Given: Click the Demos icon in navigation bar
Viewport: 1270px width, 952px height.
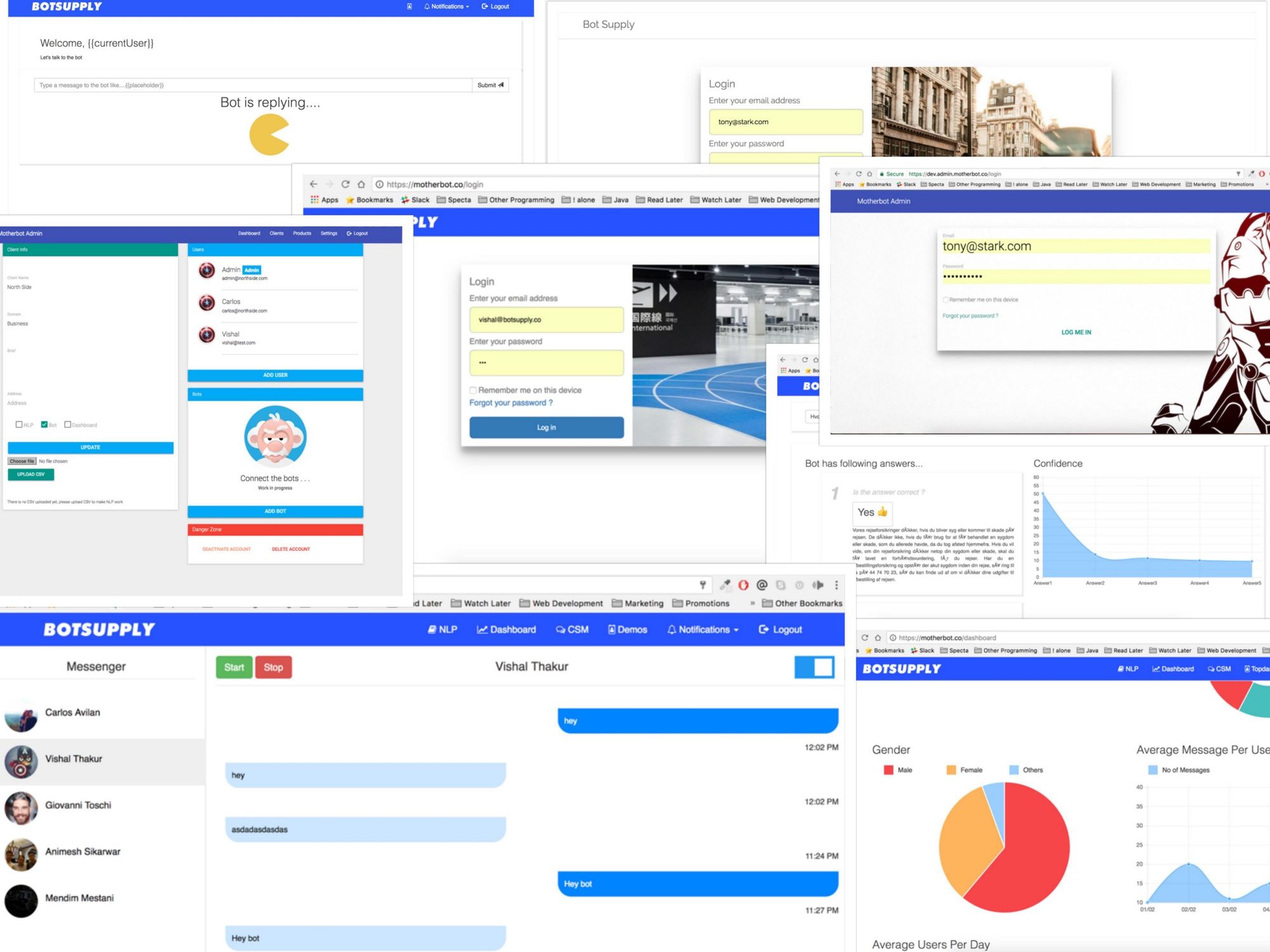Looking at the screenshot, I should (631, 628).
